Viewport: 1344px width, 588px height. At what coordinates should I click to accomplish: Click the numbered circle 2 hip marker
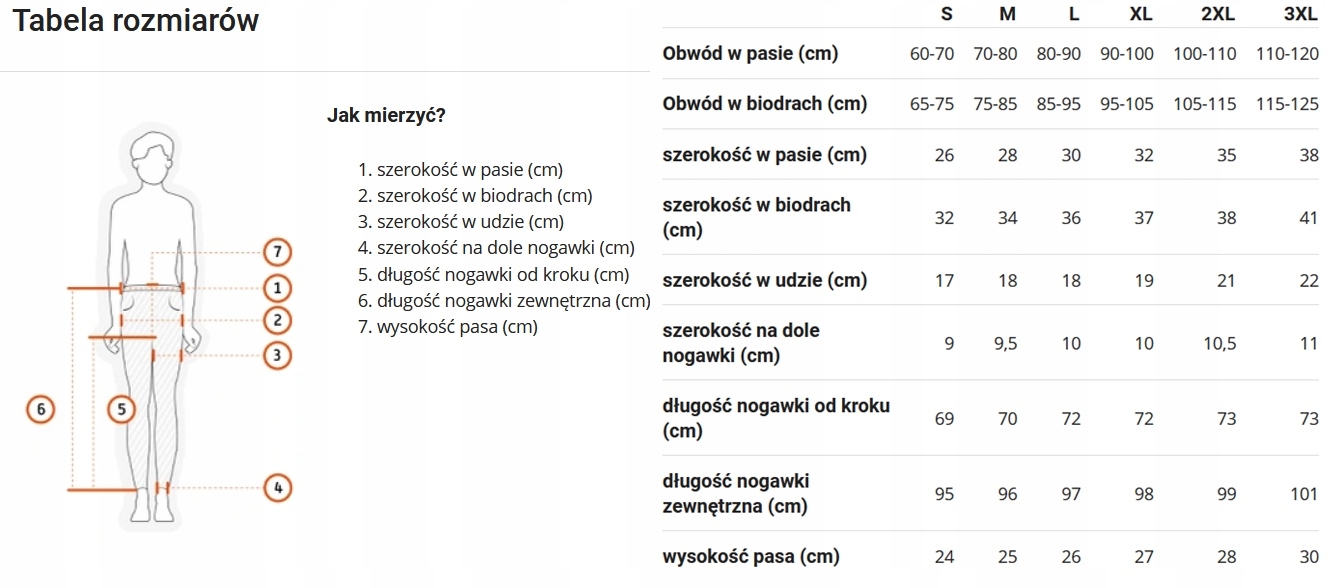tap(278, 320)
